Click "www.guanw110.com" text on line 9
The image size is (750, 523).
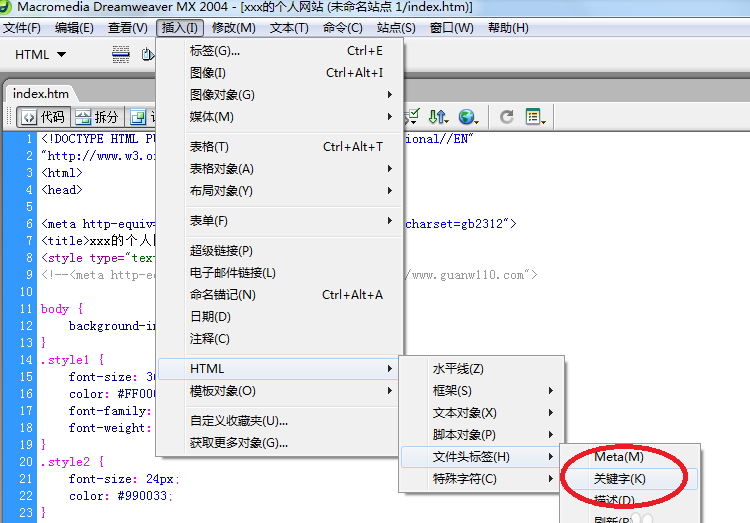pos(468,275)
